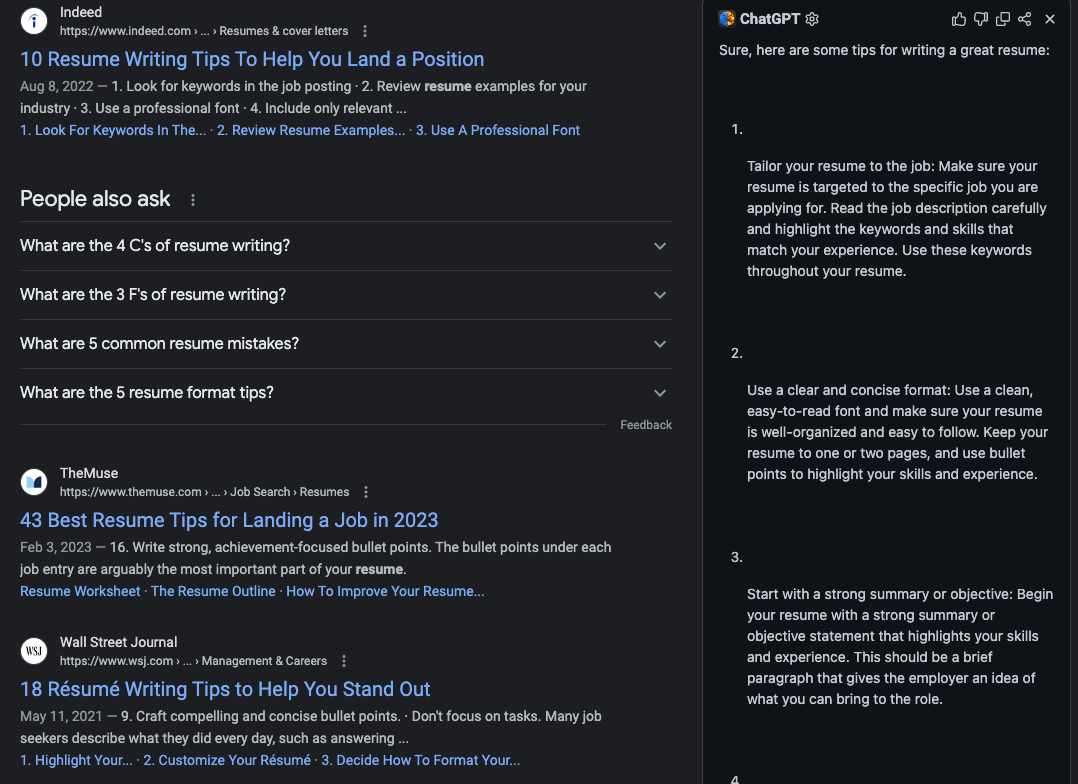Click the 'People also ask' heading

pyautogui.click(x=95, y=199)
